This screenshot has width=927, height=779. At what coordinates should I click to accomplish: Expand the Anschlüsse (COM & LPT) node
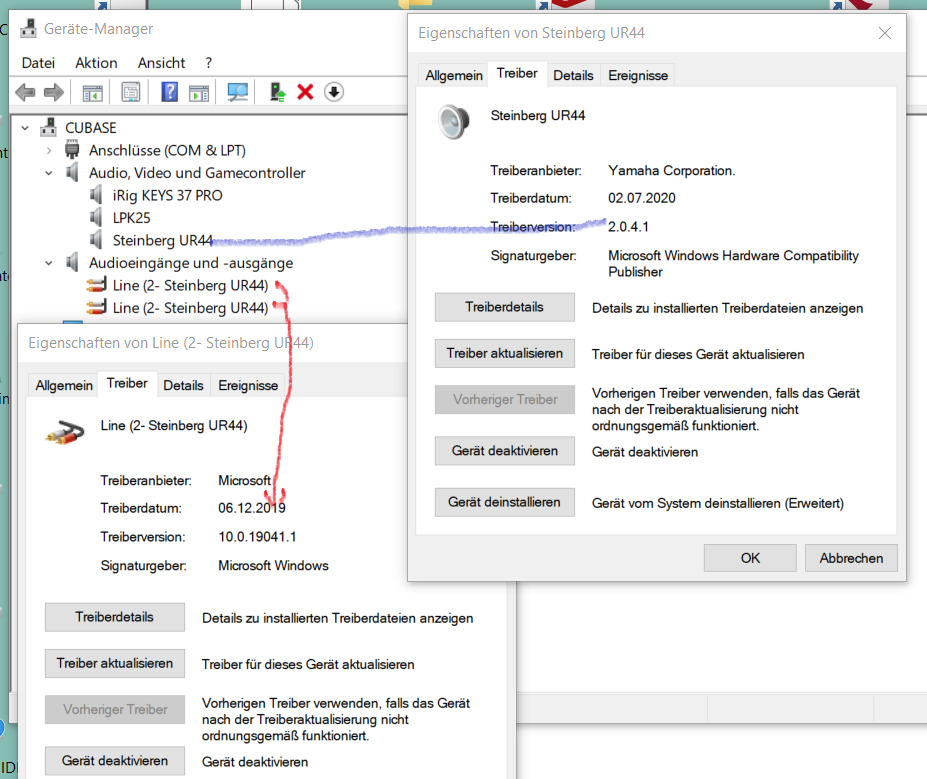(x=48, y=150)
